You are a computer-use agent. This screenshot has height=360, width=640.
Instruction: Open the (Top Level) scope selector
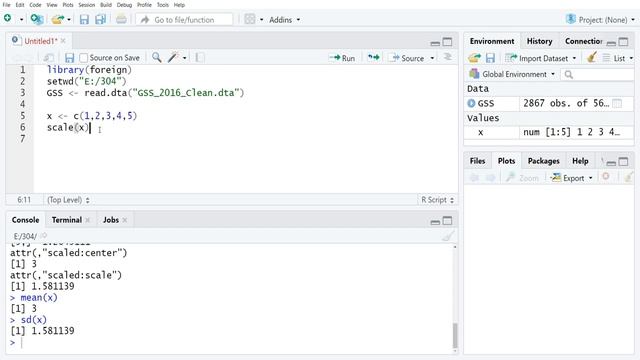pyautogui.click(x=68, y=200)
